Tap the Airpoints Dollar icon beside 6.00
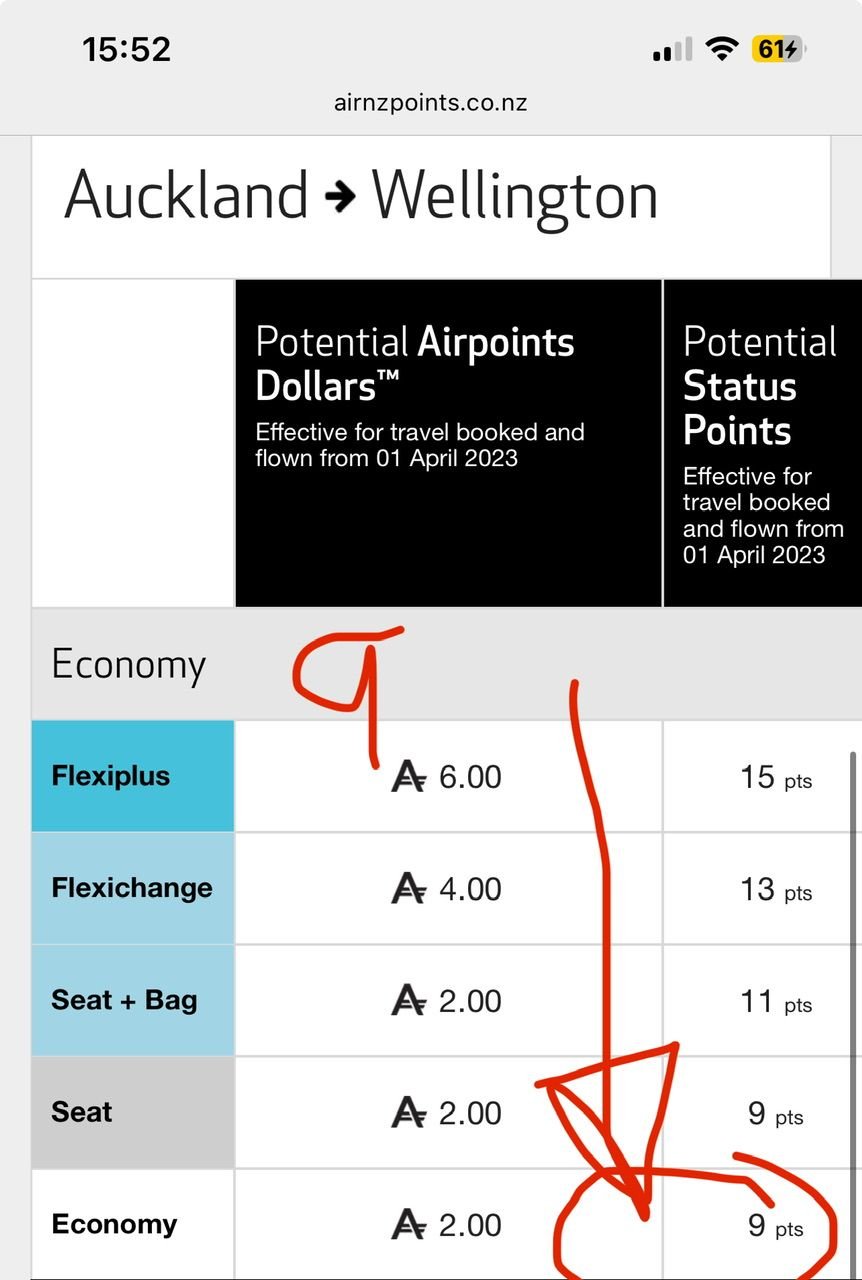 pos(408,777)
